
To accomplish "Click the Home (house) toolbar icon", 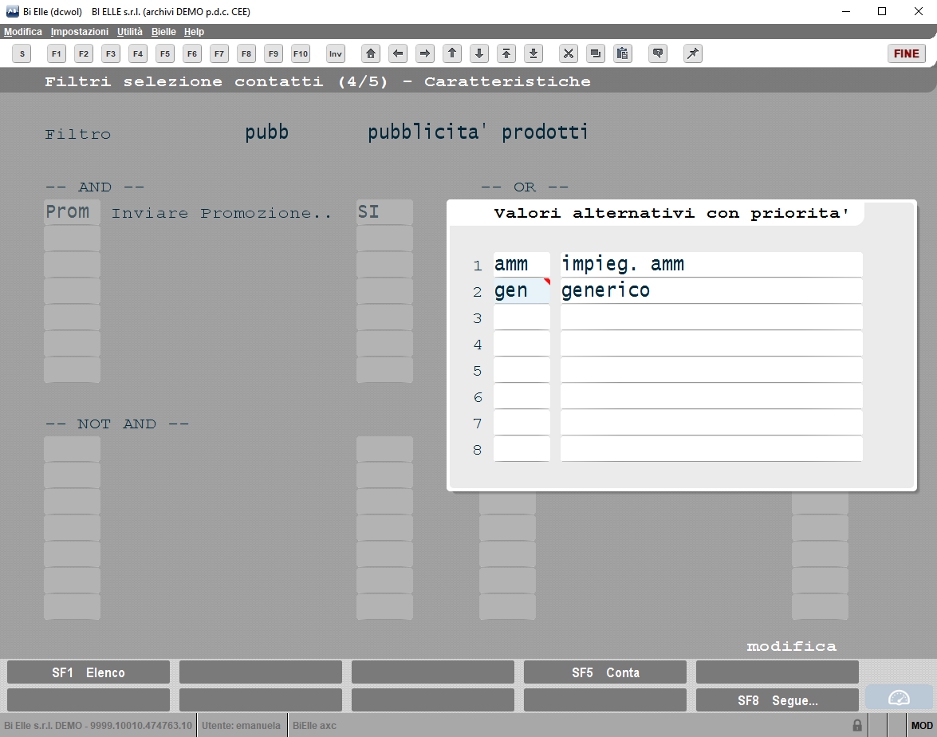I will pyautogui.click(x=370, y=54).
